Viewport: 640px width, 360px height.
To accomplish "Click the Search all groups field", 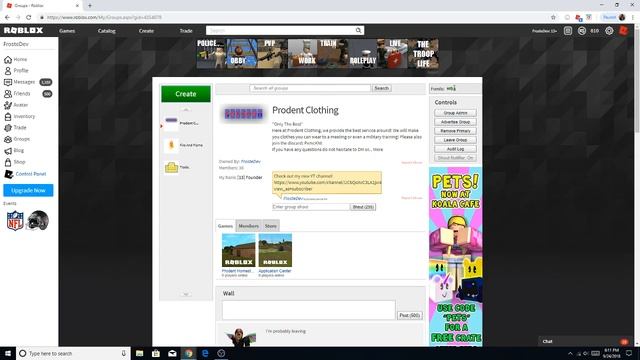I will [310, 88].
